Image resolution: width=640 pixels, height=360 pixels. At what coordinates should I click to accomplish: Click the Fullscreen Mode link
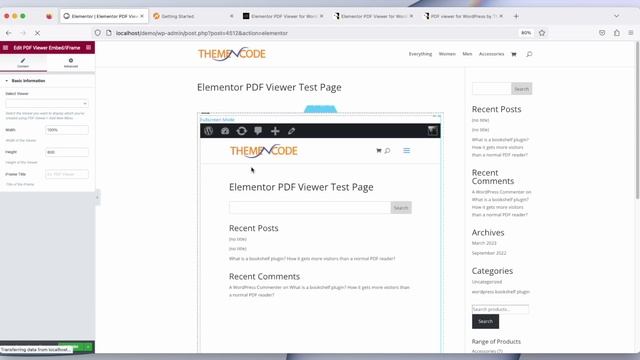[217, 120]
